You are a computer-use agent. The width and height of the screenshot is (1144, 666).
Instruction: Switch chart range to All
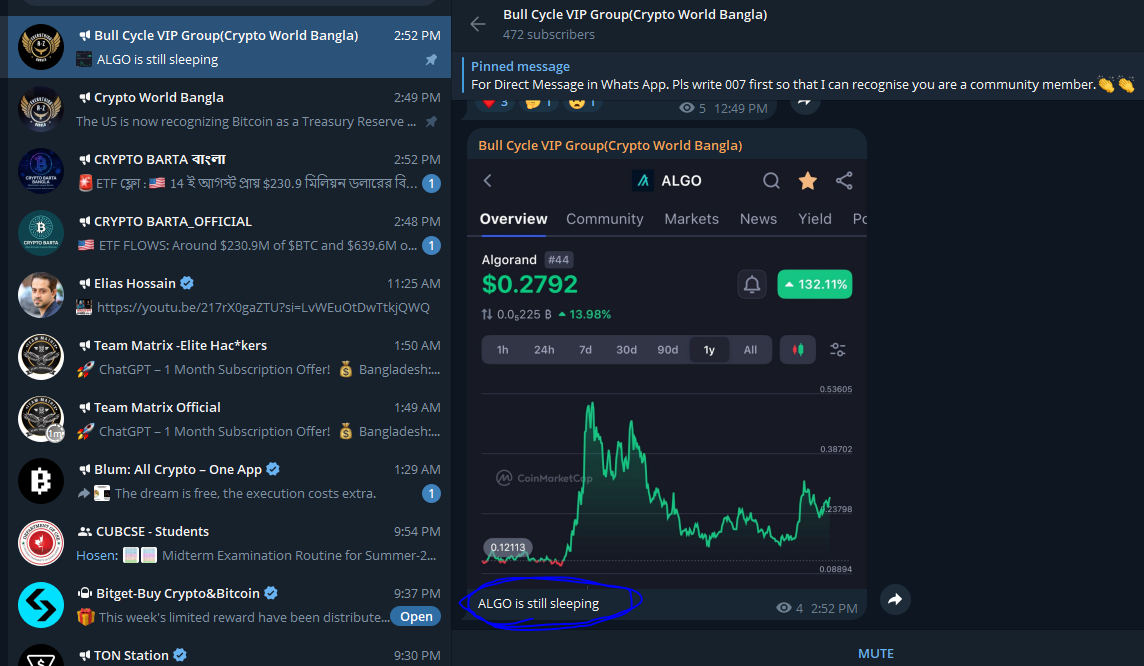click(x=750, y=350)
